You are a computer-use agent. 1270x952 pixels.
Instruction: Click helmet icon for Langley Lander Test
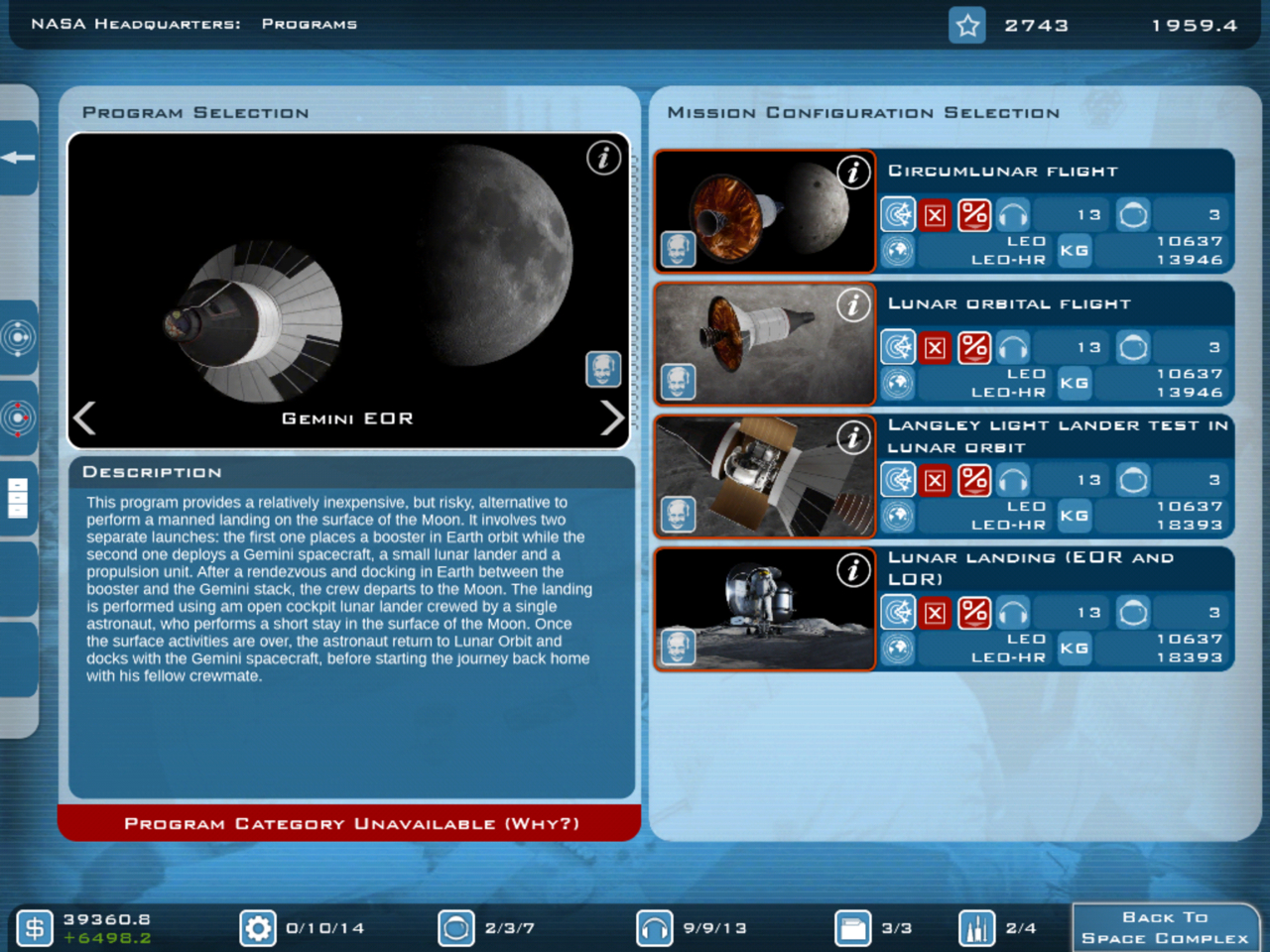pyautogui.click(x=1133, y=480)
